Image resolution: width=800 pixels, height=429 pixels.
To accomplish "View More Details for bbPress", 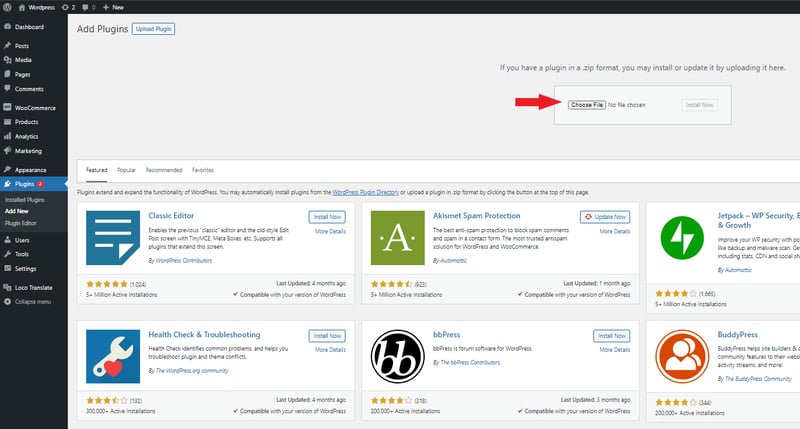I will (615, 350).
